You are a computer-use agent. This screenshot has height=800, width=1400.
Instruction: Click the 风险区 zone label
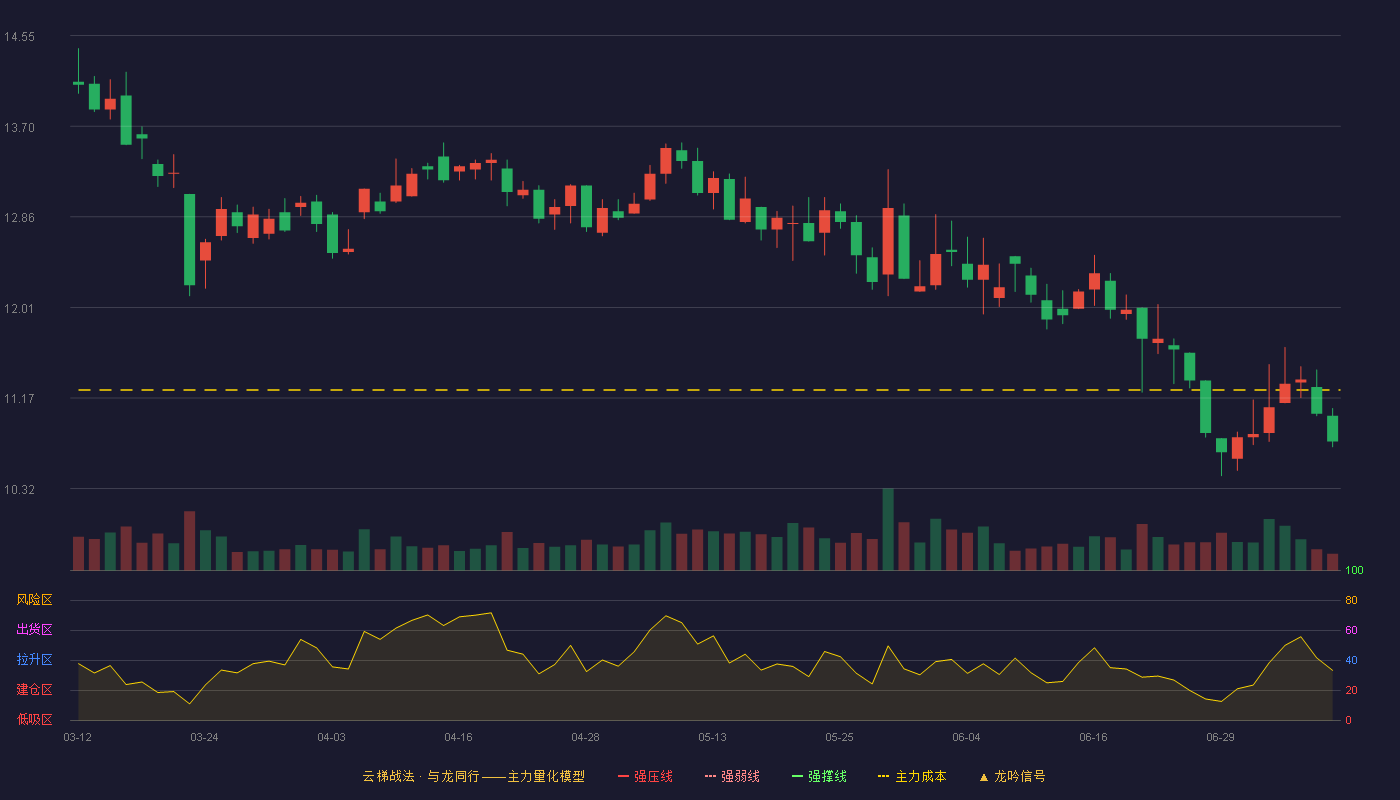pos(34,600)
